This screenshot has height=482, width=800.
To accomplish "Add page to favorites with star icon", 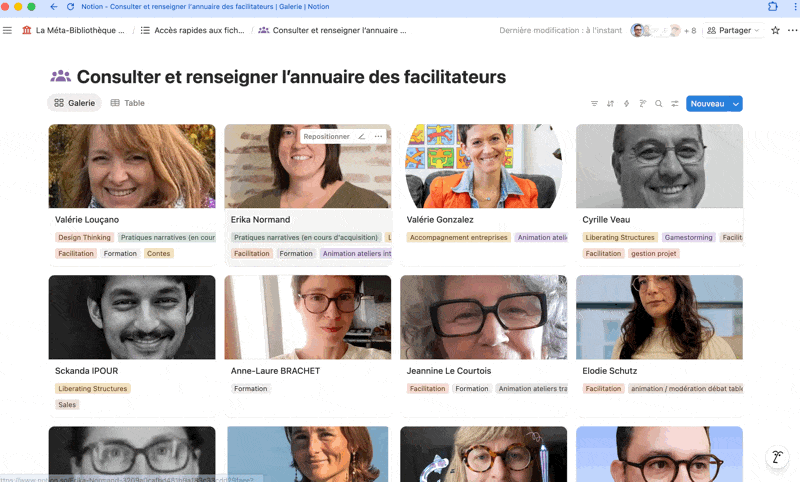I will point(775,31).
